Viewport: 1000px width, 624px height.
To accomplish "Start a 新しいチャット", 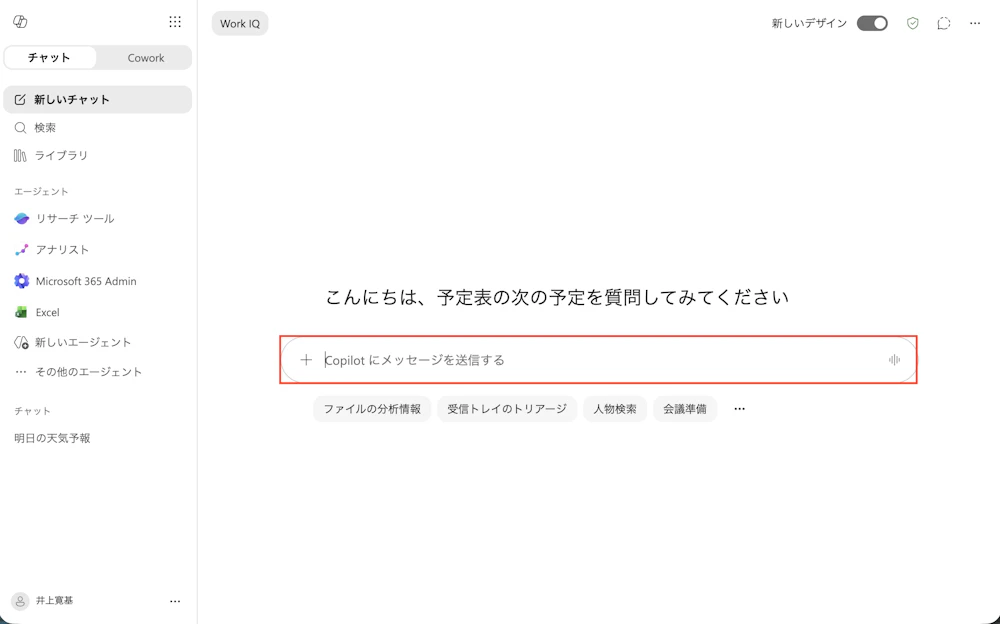I will 98,100.
